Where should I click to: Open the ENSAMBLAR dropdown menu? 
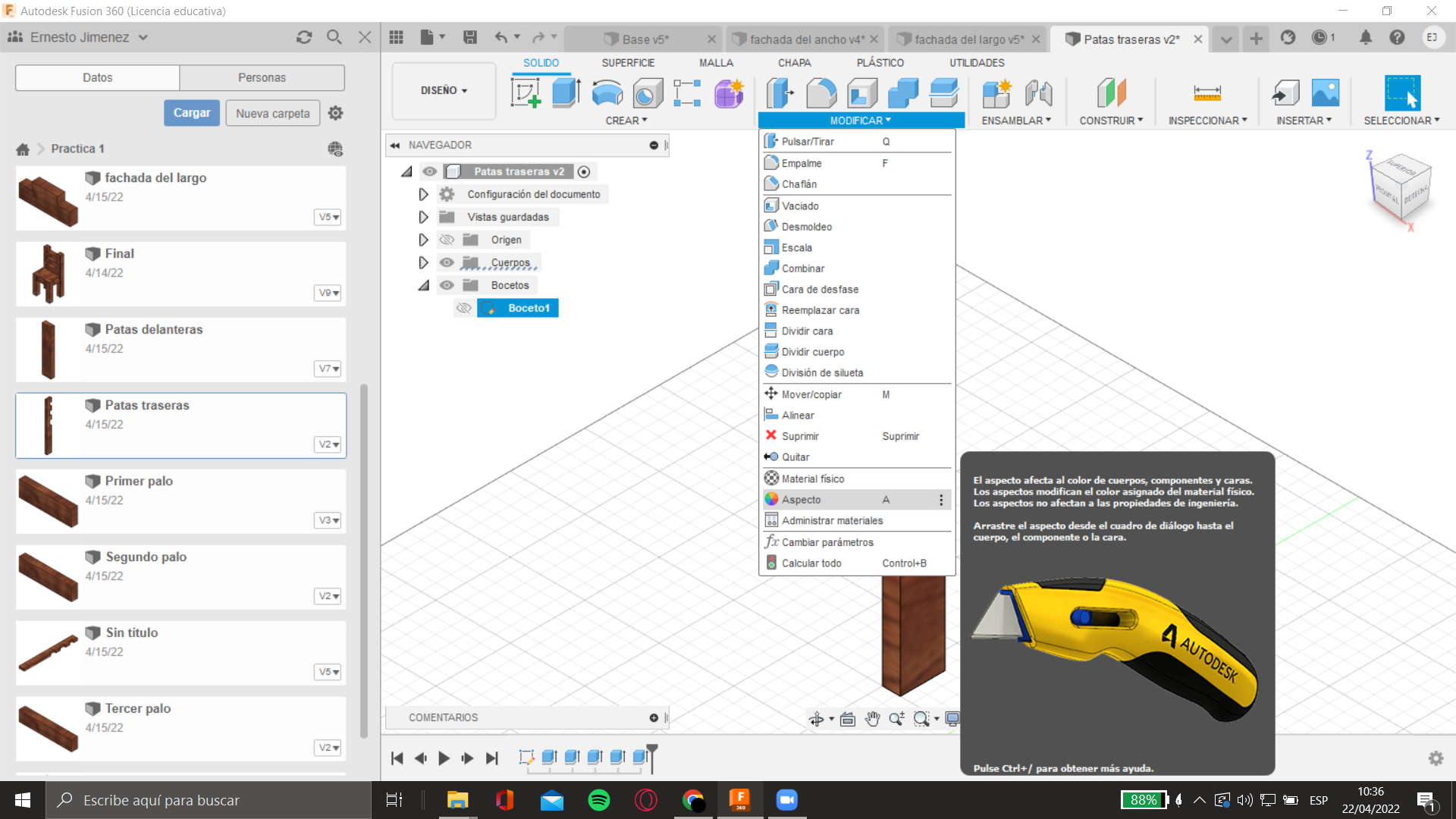tap(1016, 121)
